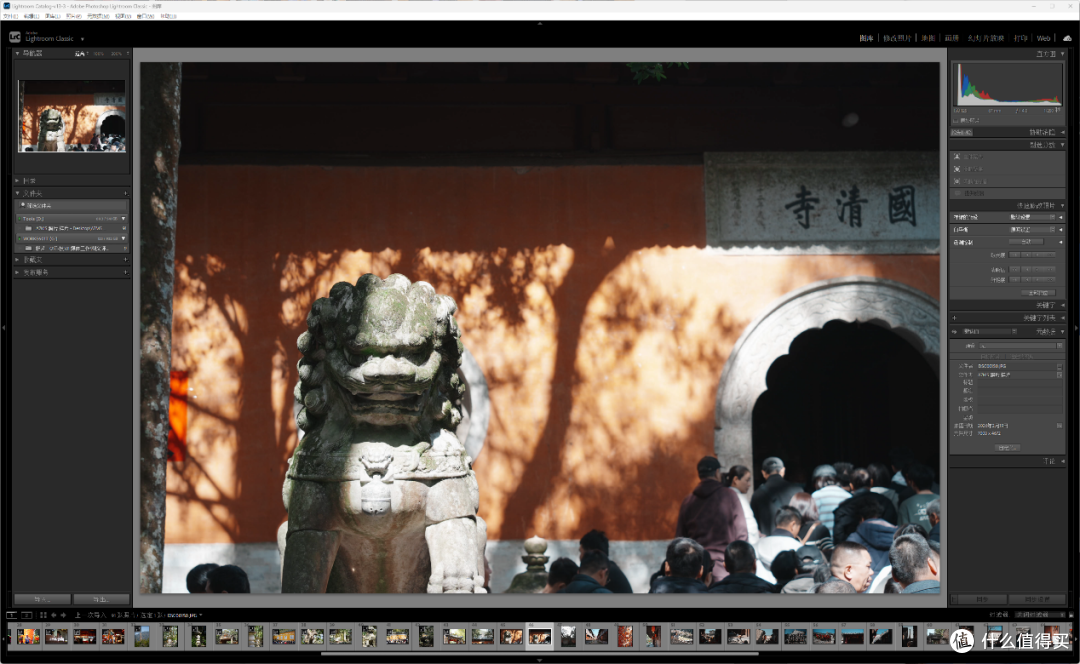The image size is (1080, 664).
Task: Go forward with the right arrow in filmstrip bar
Action: (63, 615)
